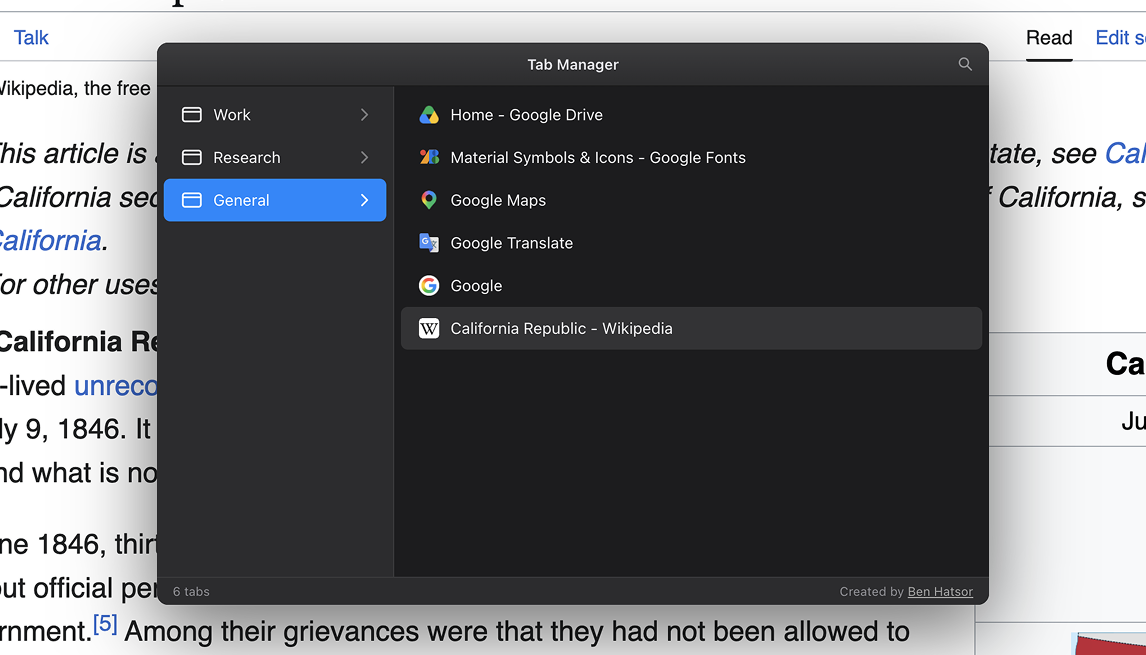Image resolution: width=1146 pixels, height=655 pixels.
Task: Click the Tab Manager title text
Action: (x=573, y=64)
